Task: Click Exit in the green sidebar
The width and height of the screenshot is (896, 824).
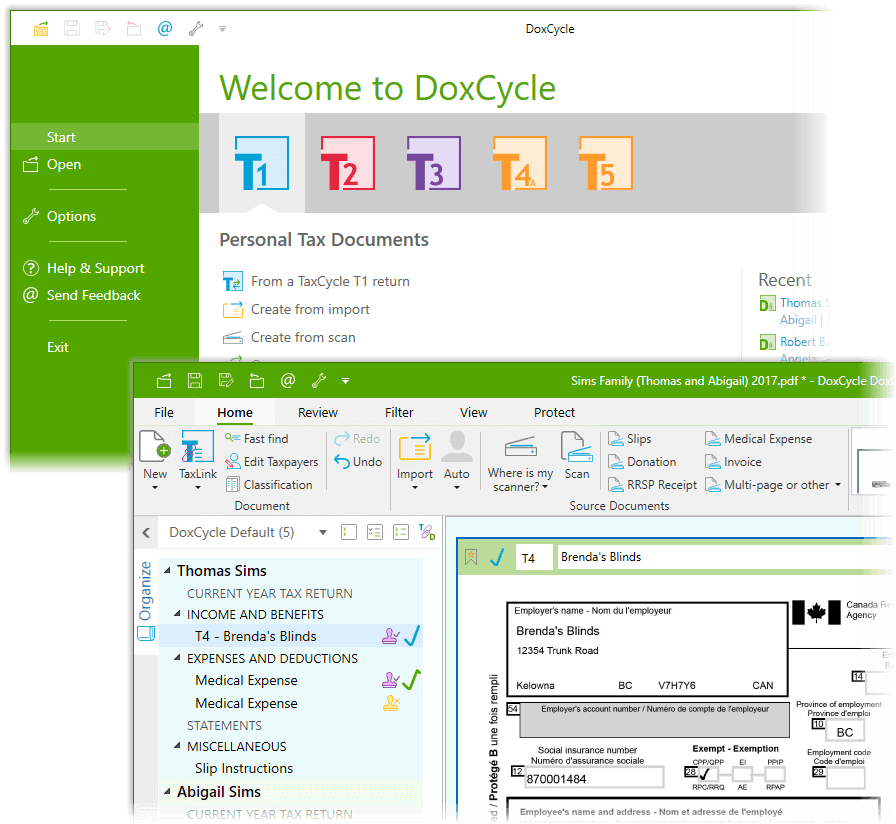Action: click(58, 347)
